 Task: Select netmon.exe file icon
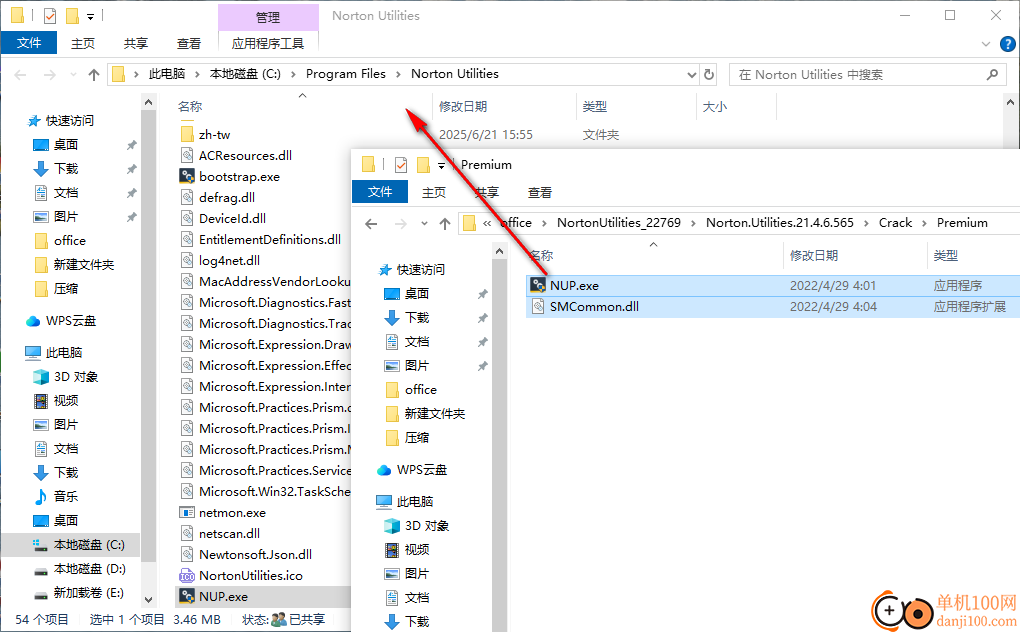point(187,512)
